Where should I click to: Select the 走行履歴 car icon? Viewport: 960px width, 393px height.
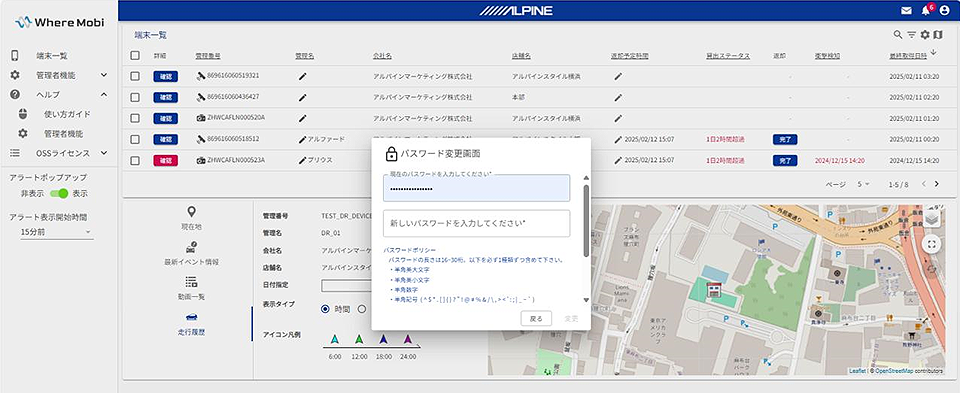[x=192, y=317]
